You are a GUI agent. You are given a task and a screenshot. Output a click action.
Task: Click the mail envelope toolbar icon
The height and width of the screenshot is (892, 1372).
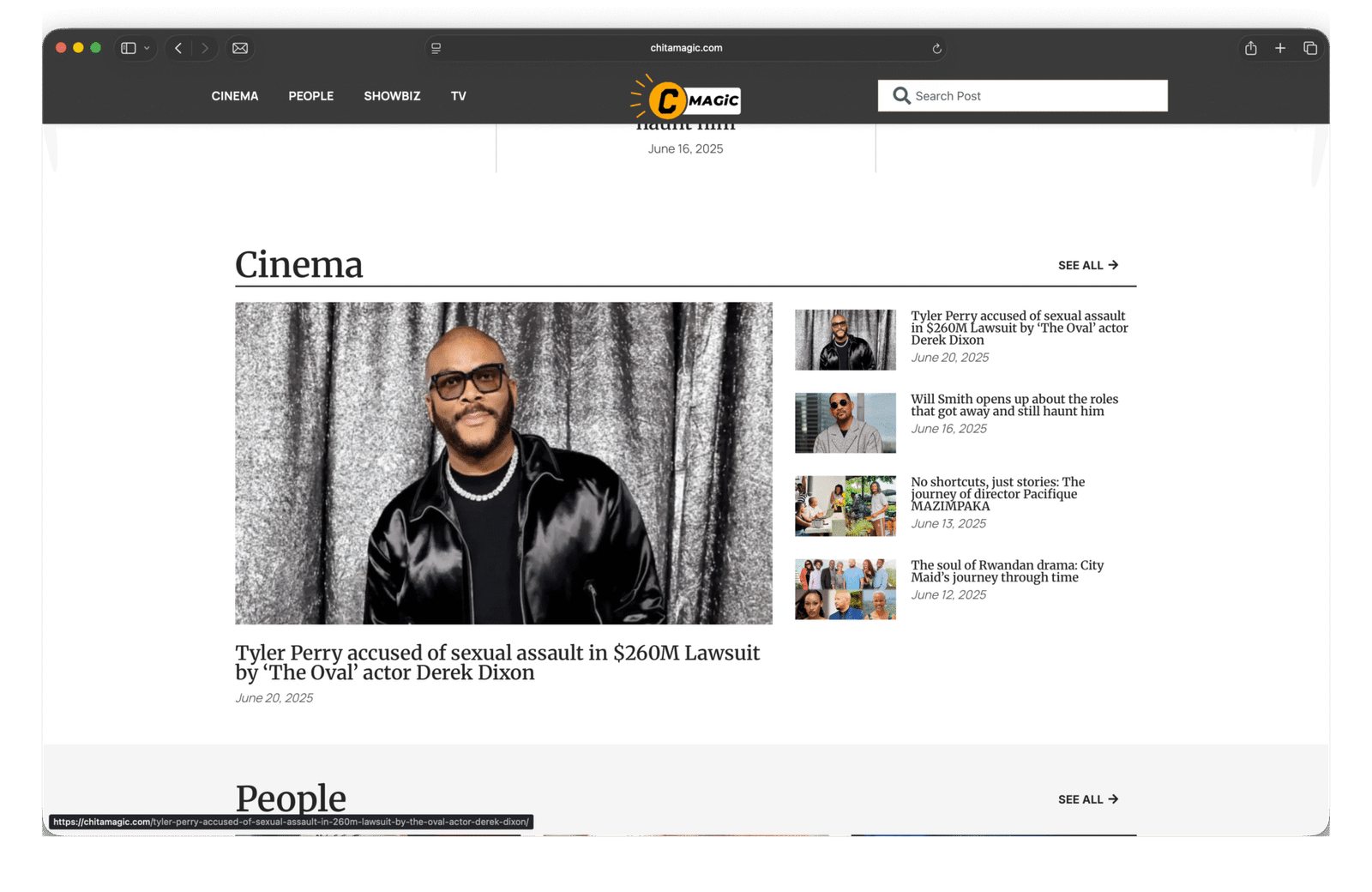click(240, 48)
